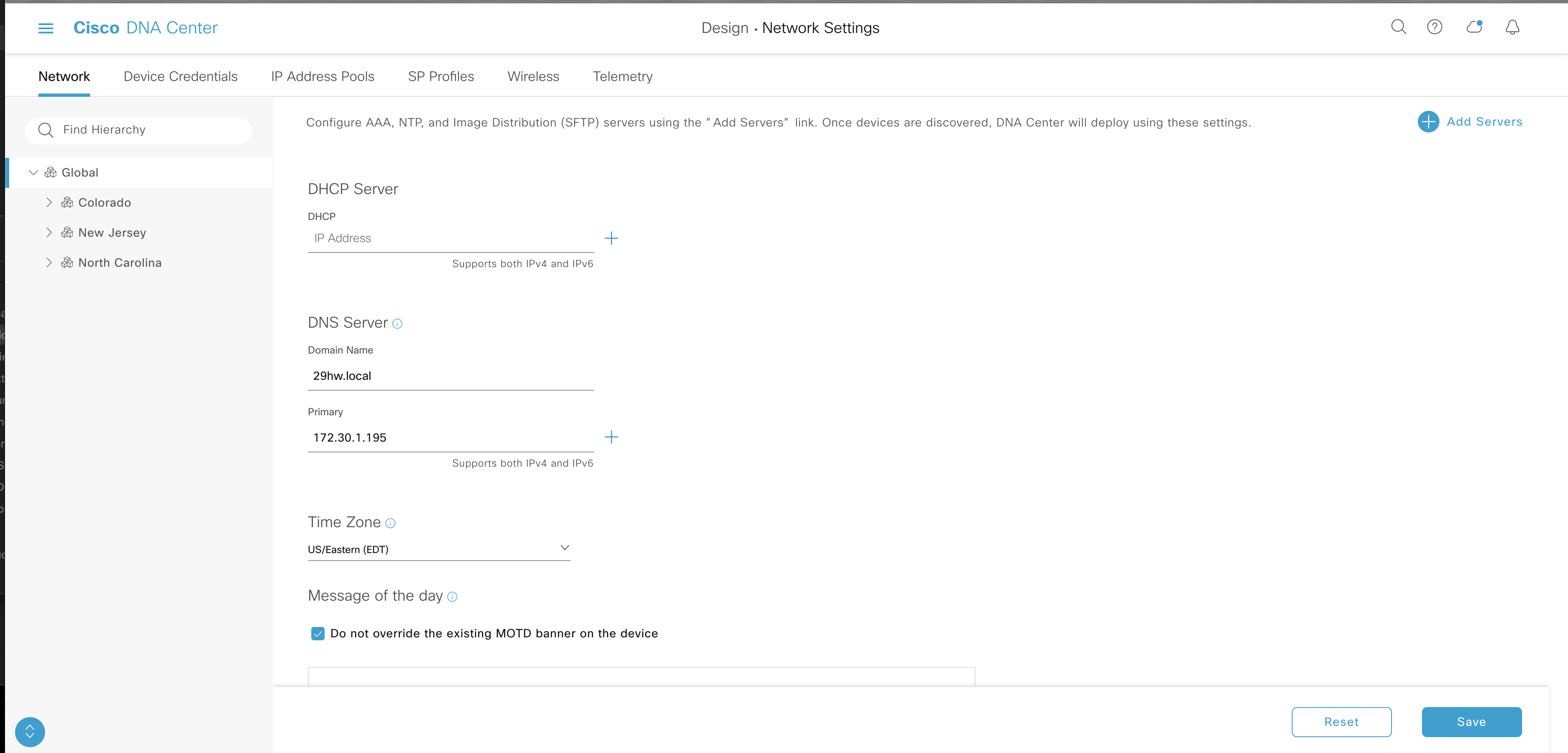Viewport: 1568px width, 753px height.
Task: Click the Time Zone info icon
Action: (391, 523)
